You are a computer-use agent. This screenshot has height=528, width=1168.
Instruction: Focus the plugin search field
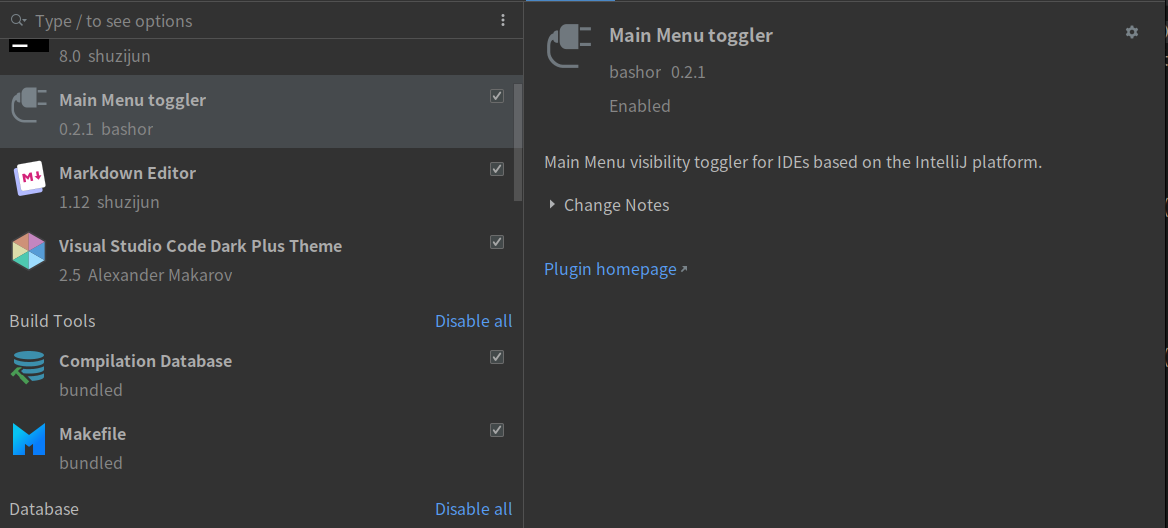(x=261, y=21)
